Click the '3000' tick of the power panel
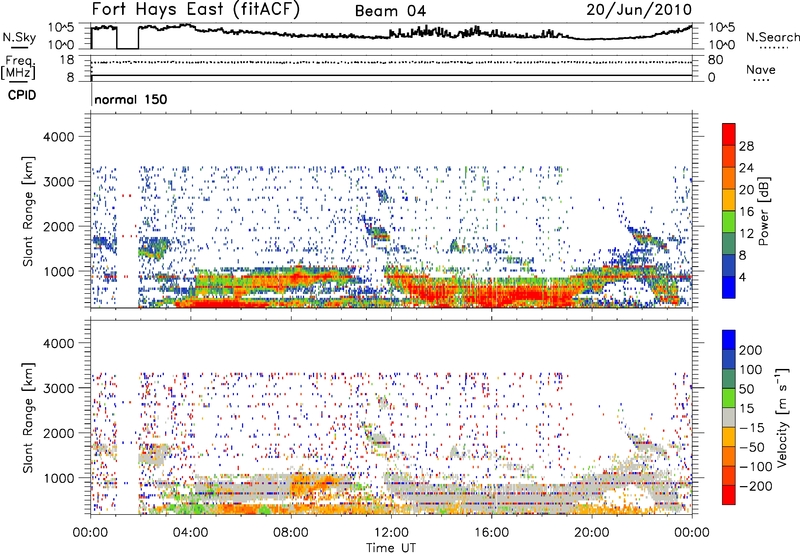 click(58, 182)
